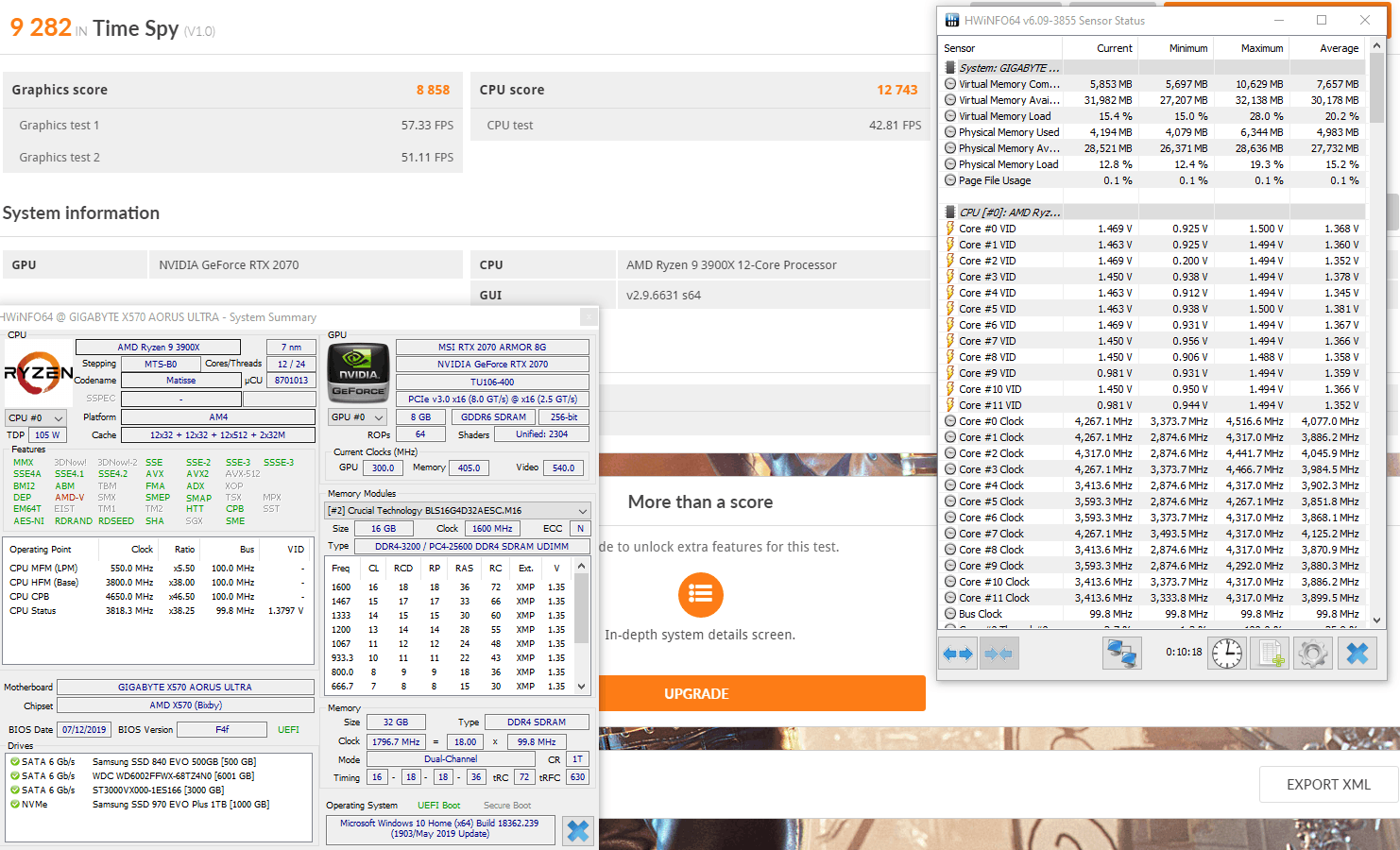
Task: Click the green check for Samsung SSD 840 EVO
Action: tap(15, 761)
